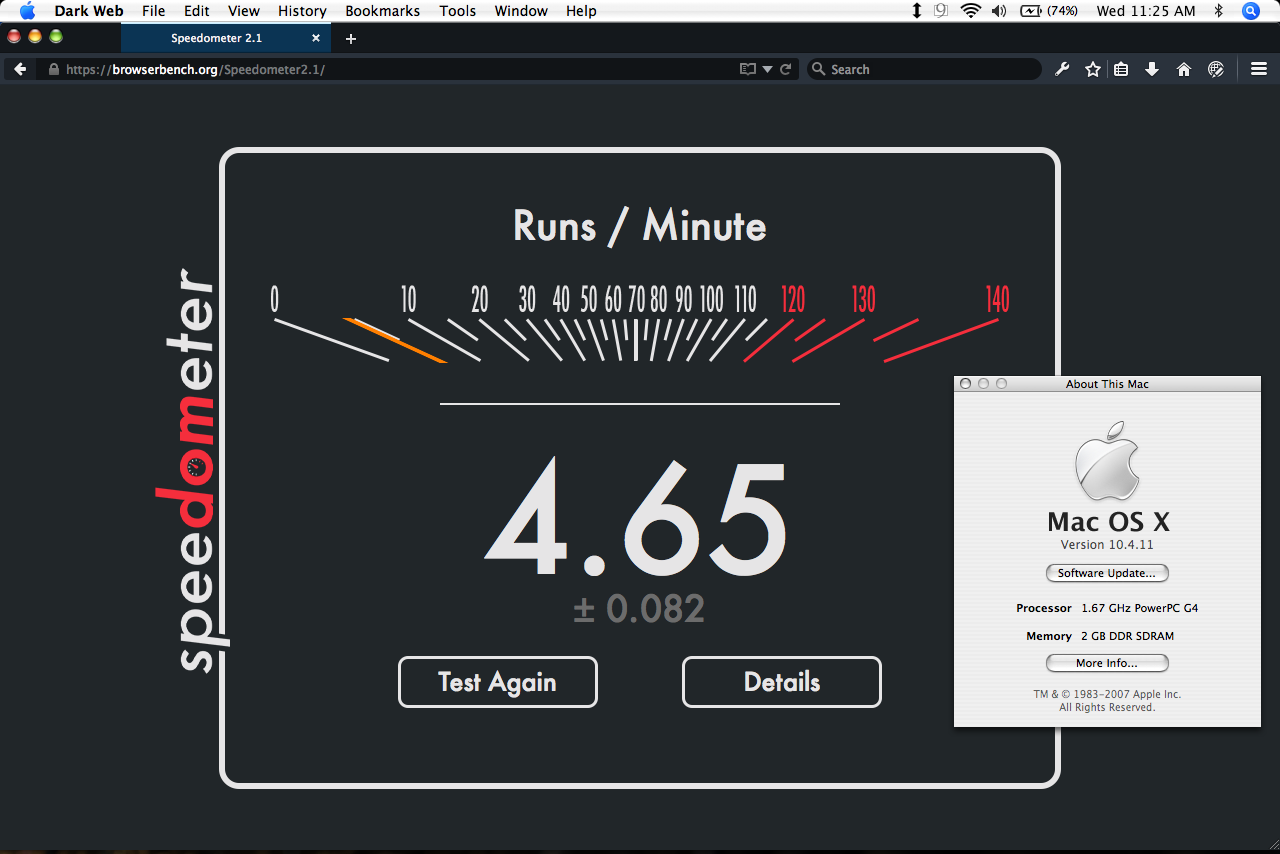1280x854 pixels.
Task: Show bookmarks list icon
Action: click(x=1122, y=69)
